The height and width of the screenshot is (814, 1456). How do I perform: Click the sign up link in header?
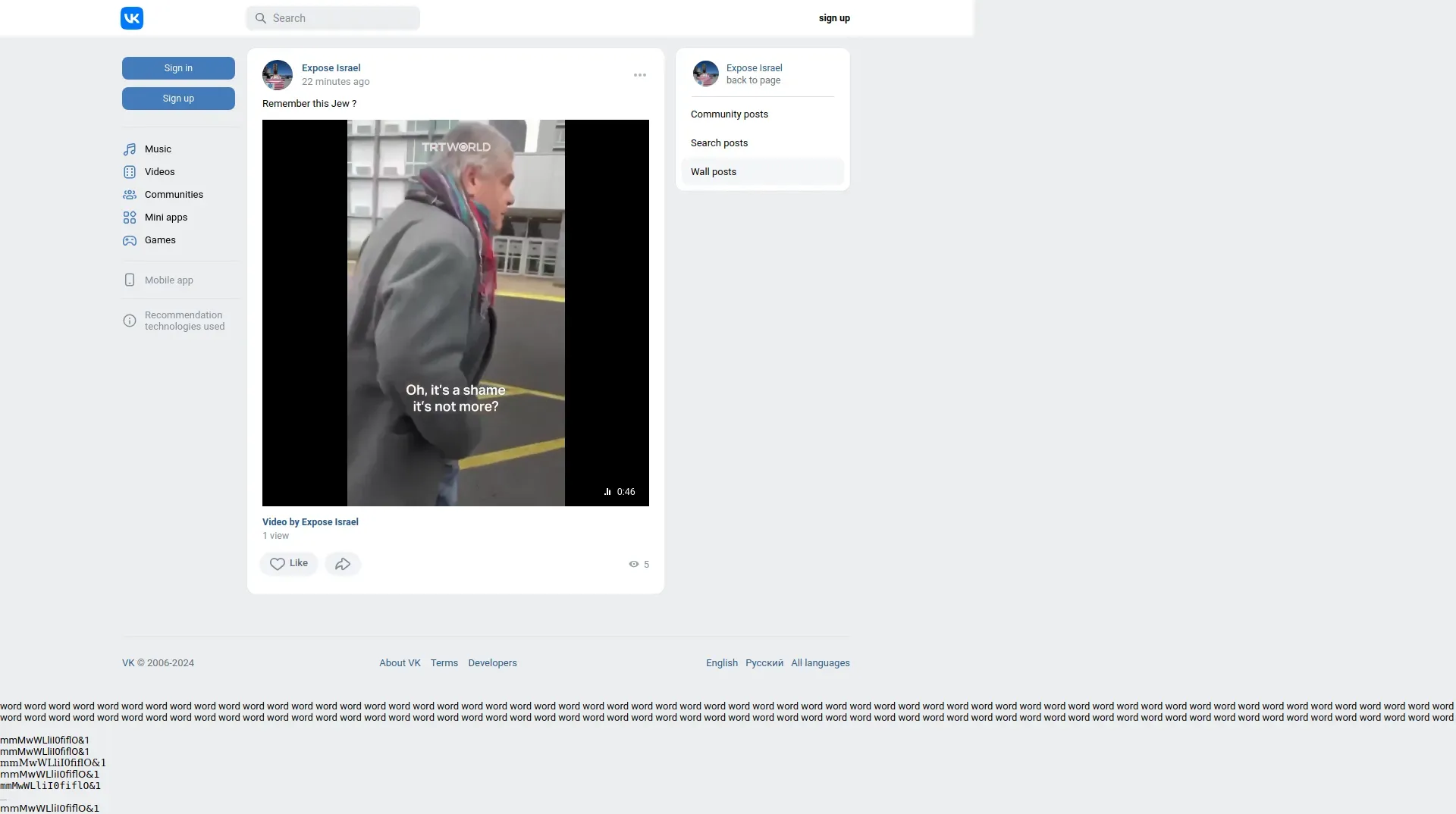[834, 18]
